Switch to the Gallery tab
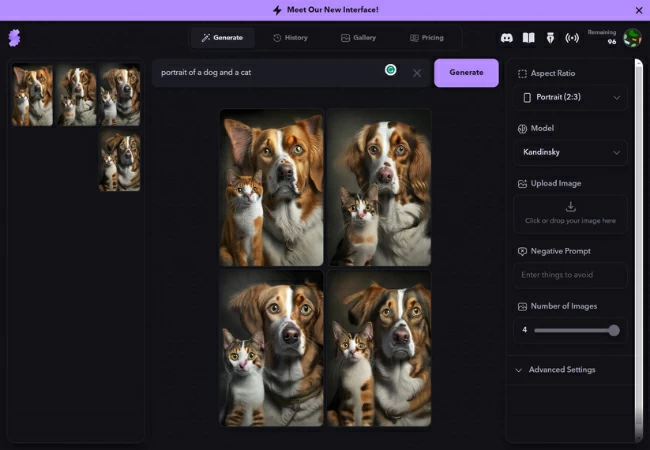This screenshot has height=450, width=650. pyautogui.click(x=358, y=38)
